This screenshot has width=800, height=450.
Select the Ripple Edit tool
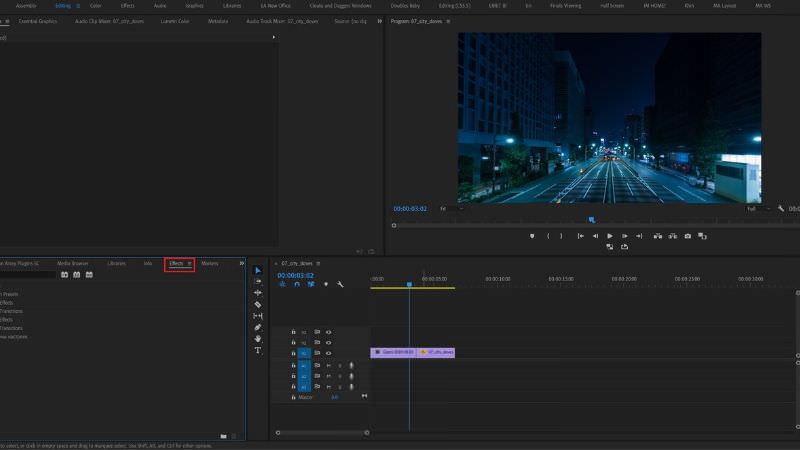pyautogui.click(x=258, y=293)
